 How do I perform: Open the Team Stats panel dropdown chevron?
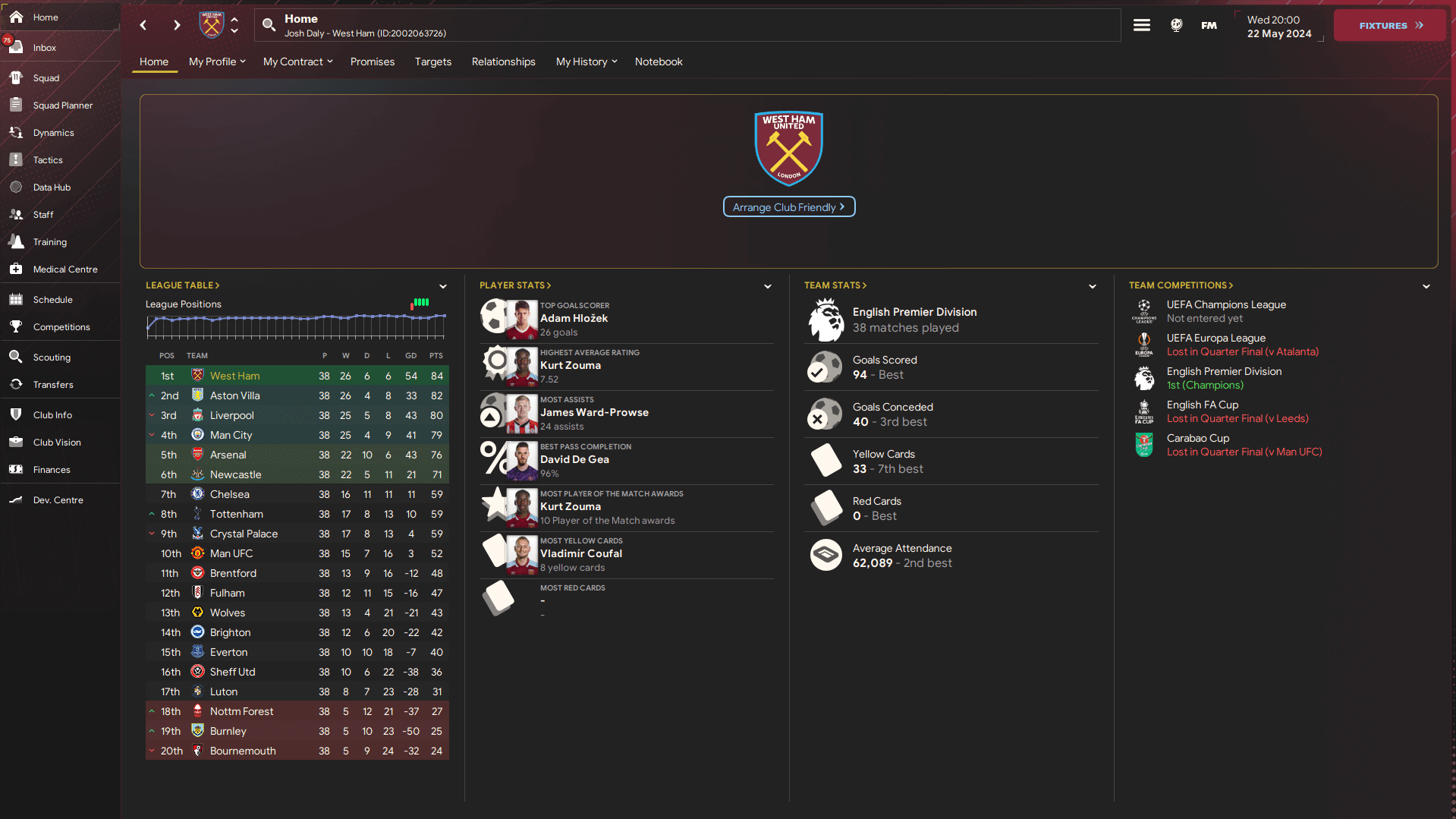pyautogui.click(x=1093, y=286)
